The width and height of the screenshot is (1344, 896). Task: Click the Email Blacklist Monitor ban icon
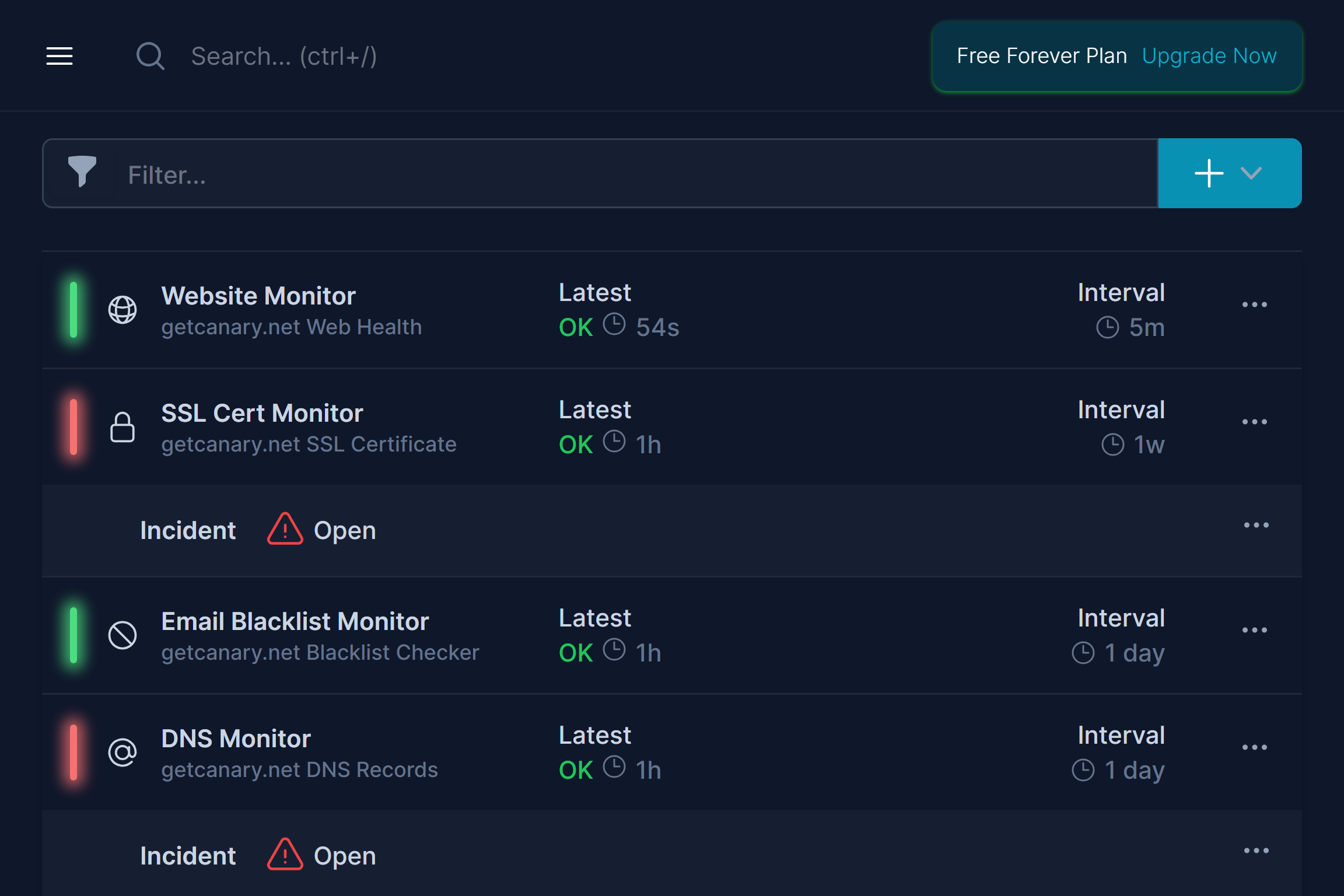point(123,635)
